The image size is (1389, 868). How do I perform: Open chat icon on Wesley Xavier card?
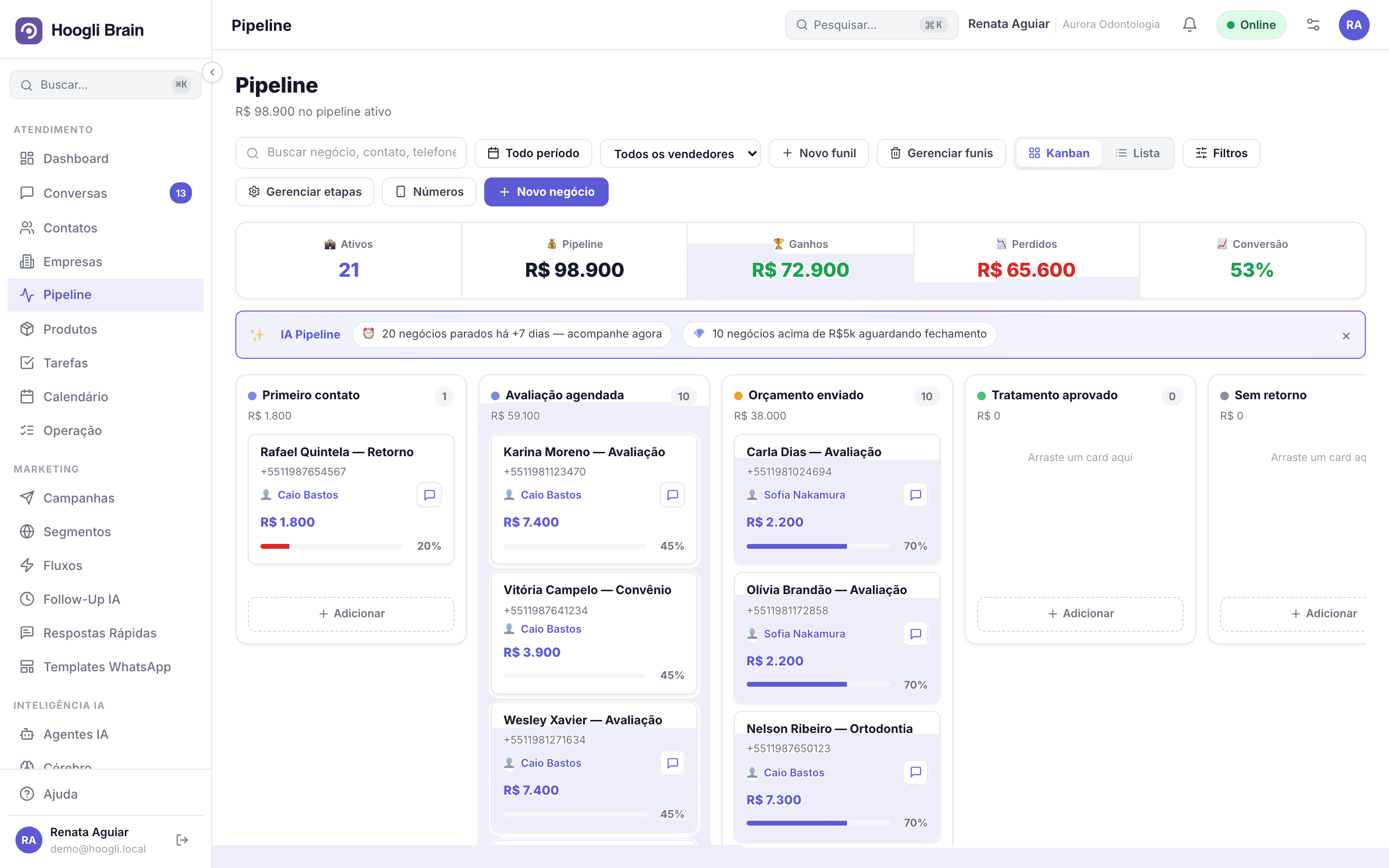pyautogui.click(x=672, y=763)
